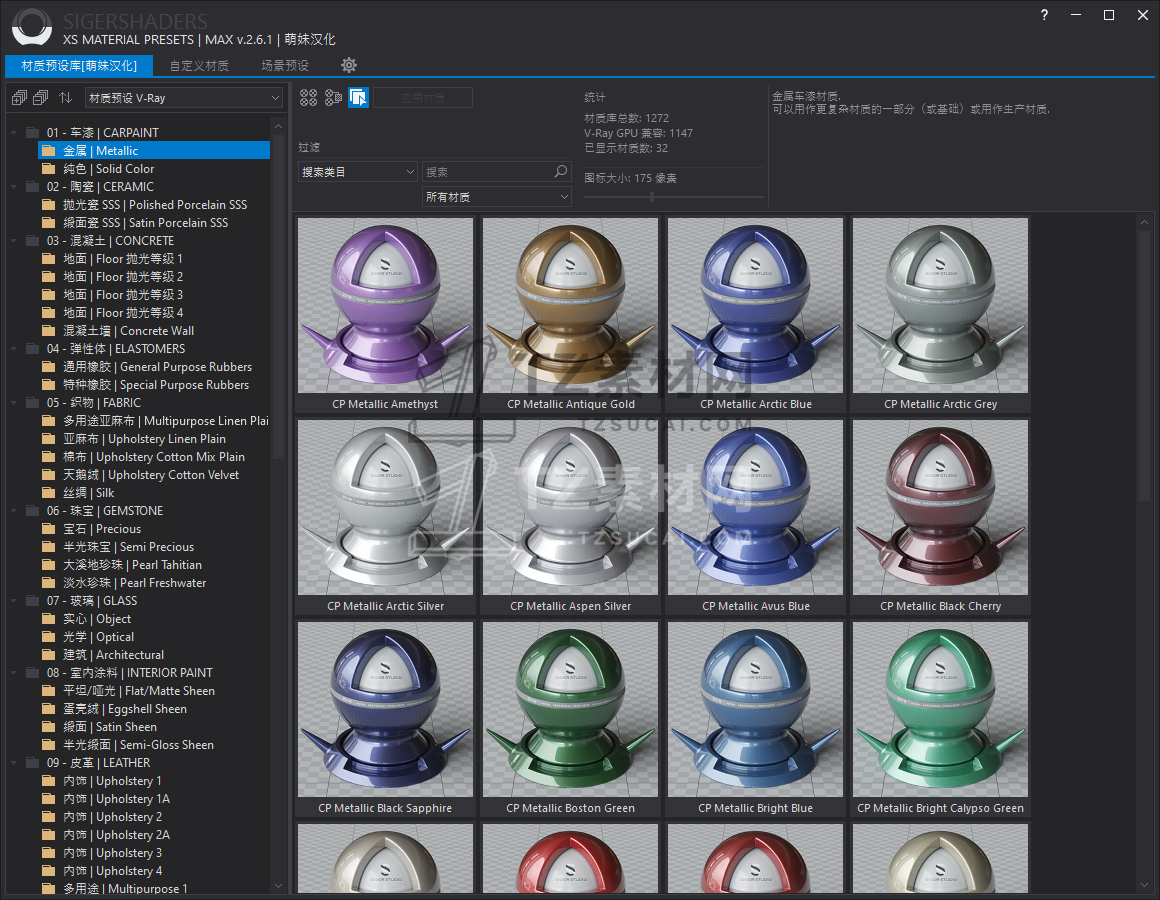
Task: Click the folder icon beside General Purpose Rubbers
Action: coord(49,367)
